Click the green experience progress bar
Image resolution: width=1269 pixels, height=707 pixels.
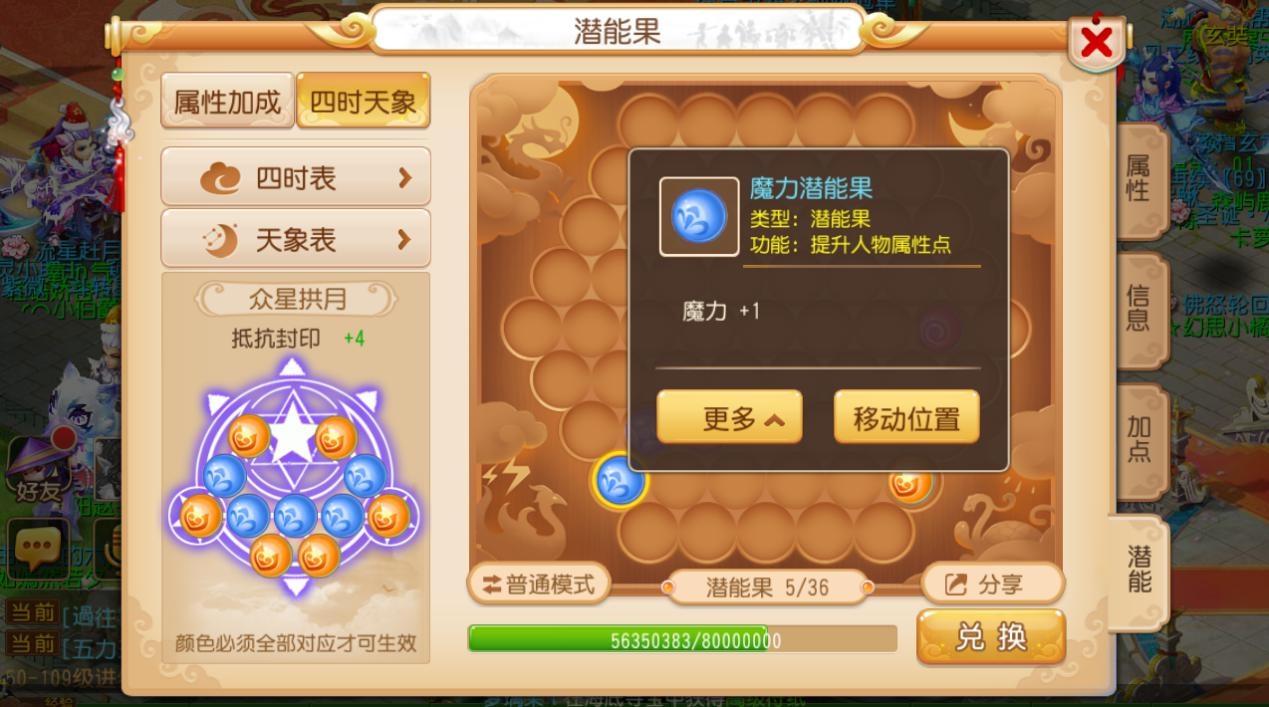[x=682, y=639]
